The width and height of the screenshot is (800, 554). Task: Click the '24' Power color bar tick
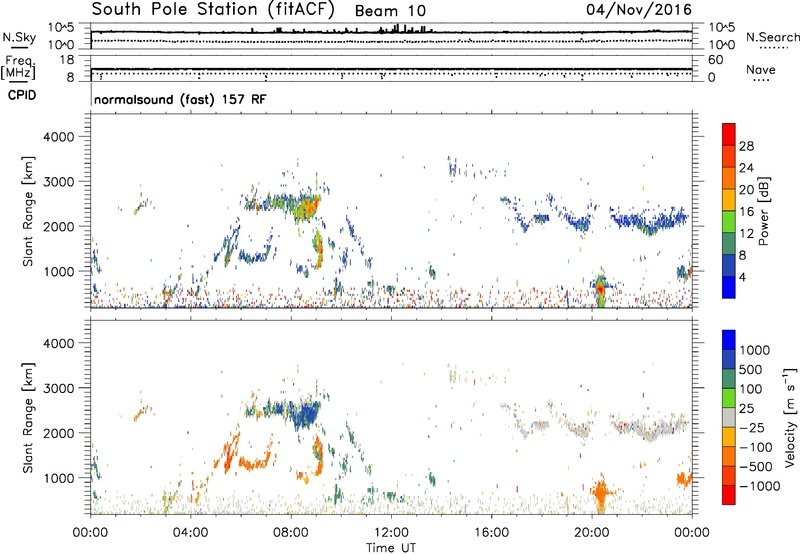(x=746, y=168)
